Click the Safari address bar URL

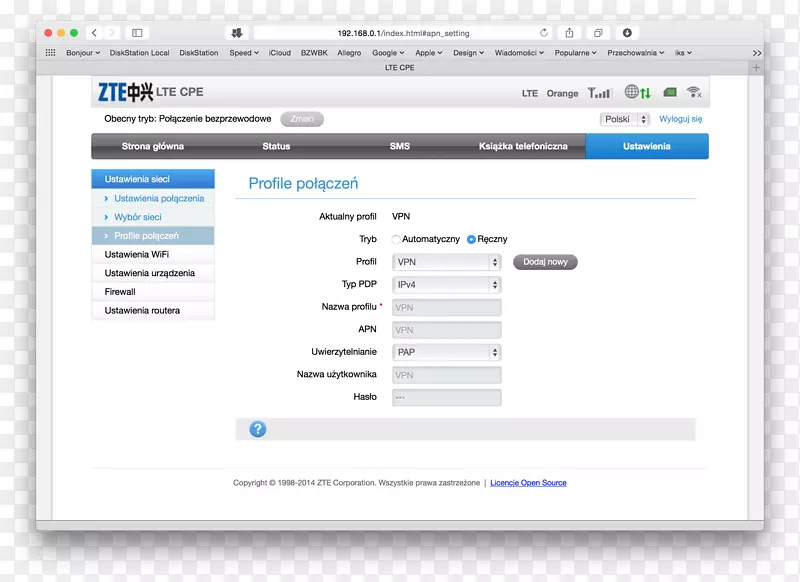point(403,33)
